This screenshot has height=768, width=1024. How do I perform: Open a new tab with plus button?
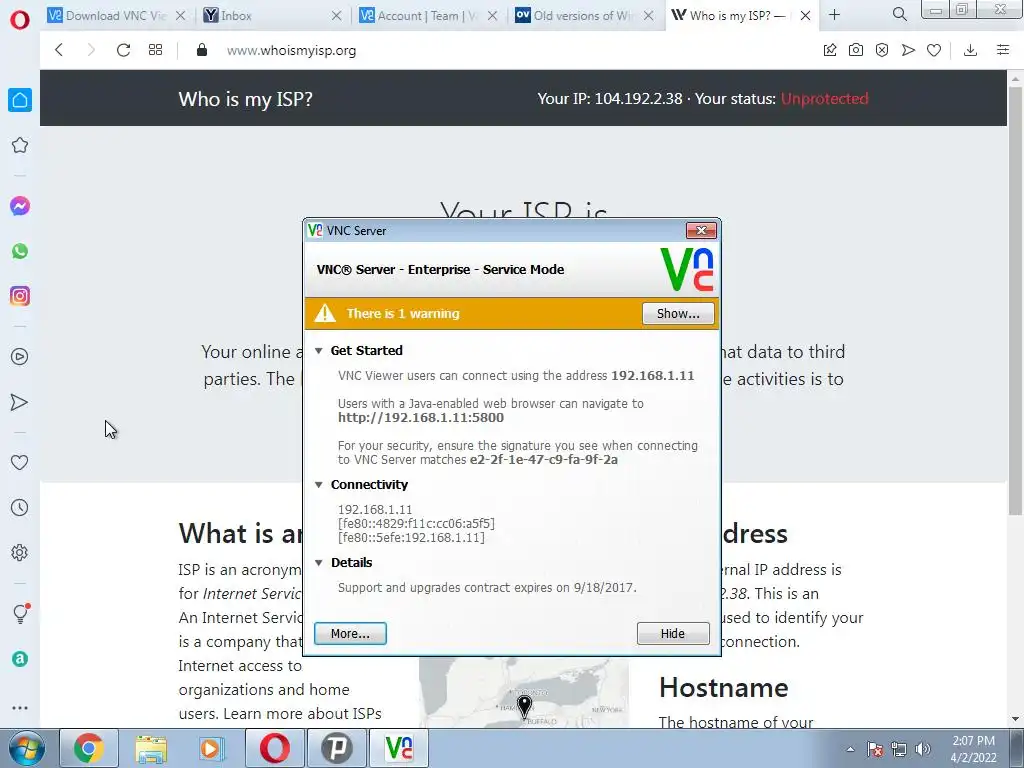834,14
